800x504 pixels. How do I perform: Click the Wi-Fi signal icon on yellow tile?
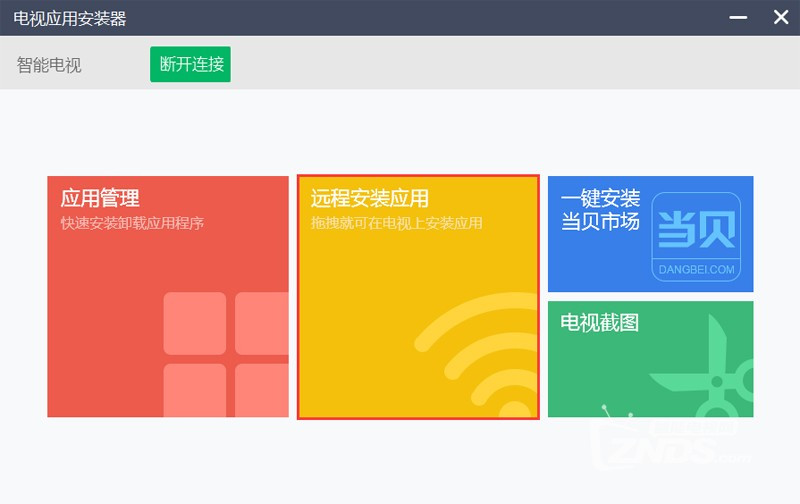coord(476,355)
